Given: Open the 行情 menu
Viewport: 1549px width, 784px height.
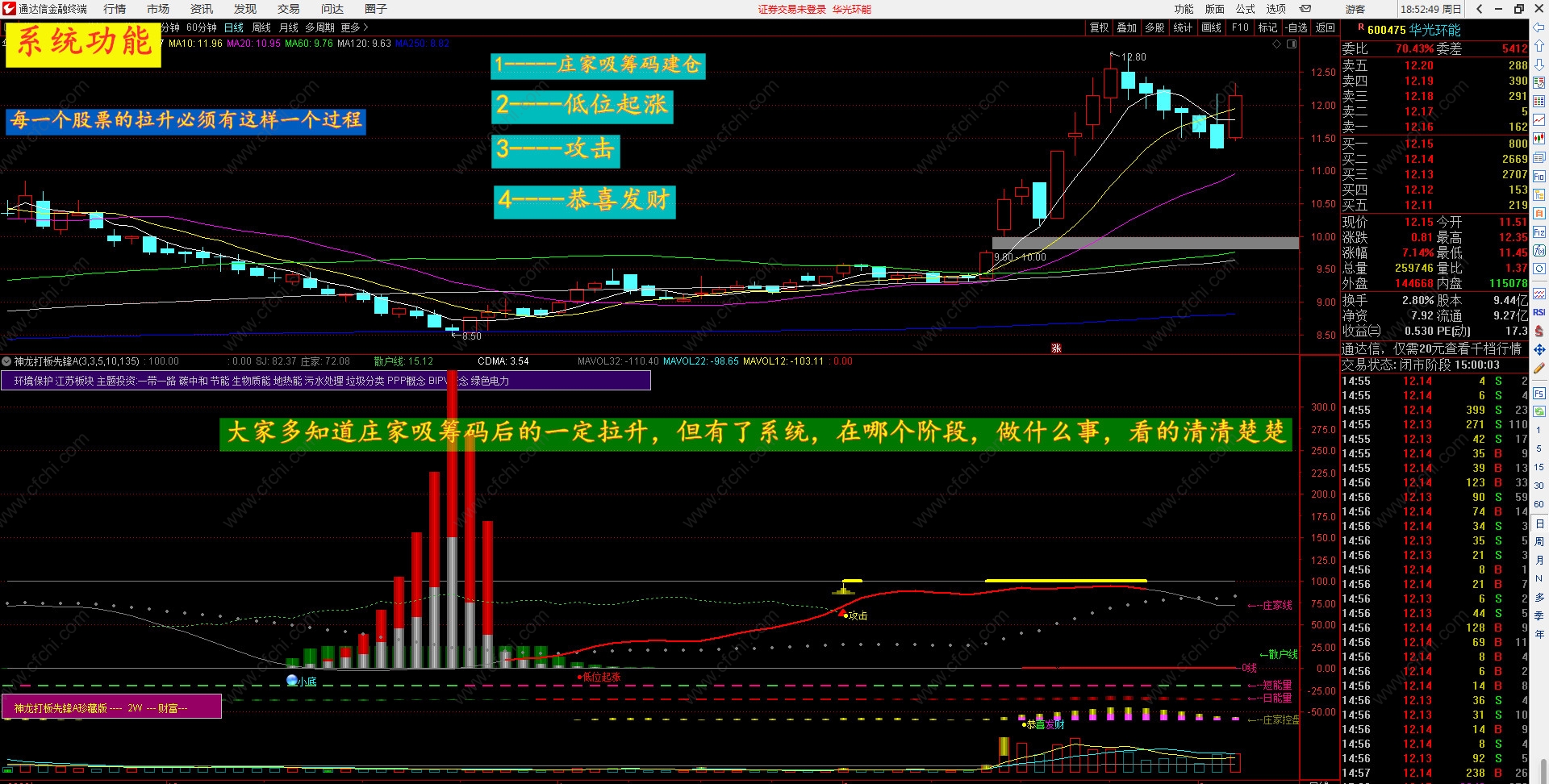Looking at the screenshot, I should tap(115, 9).
